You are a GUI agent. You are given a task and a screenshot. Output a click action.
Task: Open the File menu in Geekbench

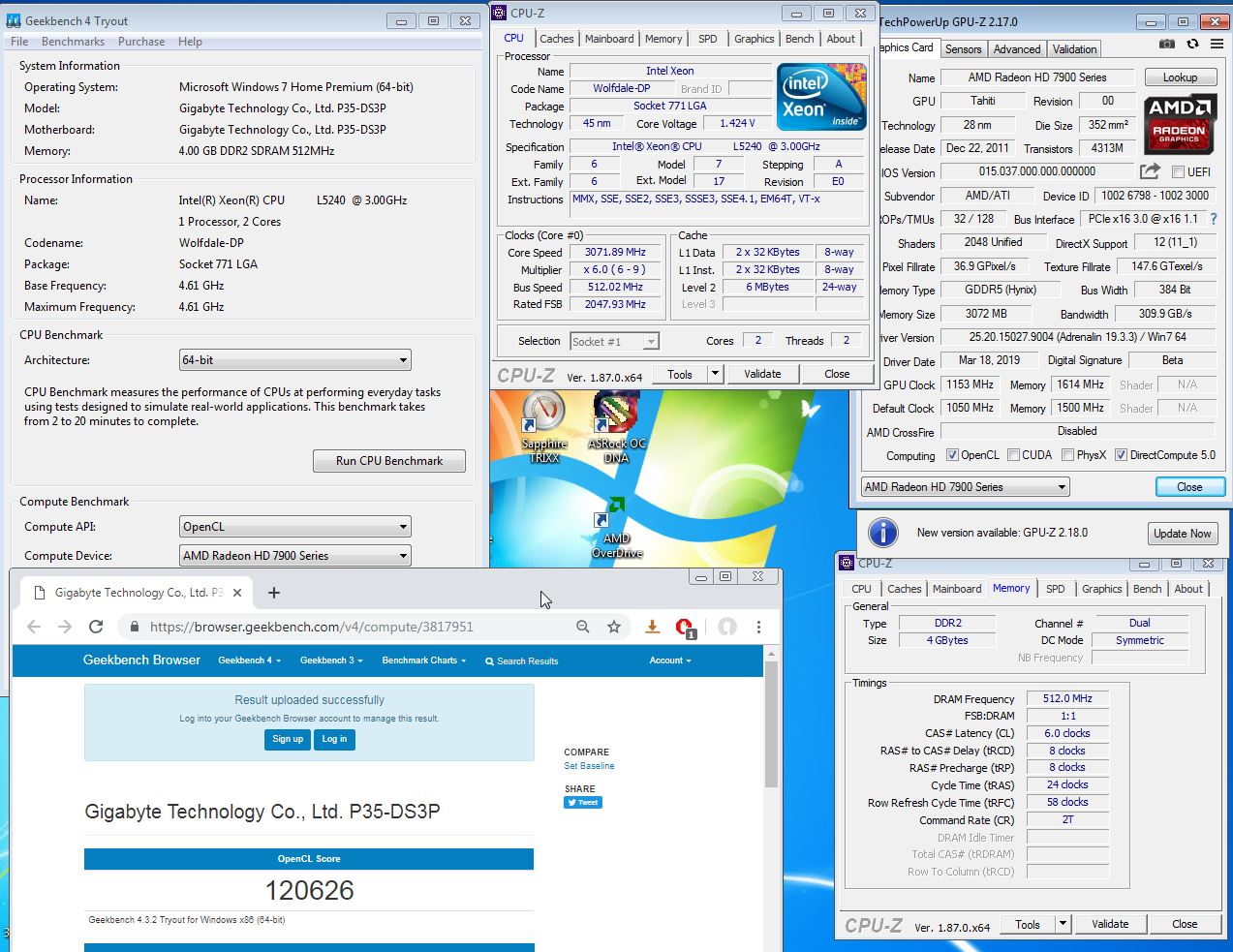click(x=19, y=42)
